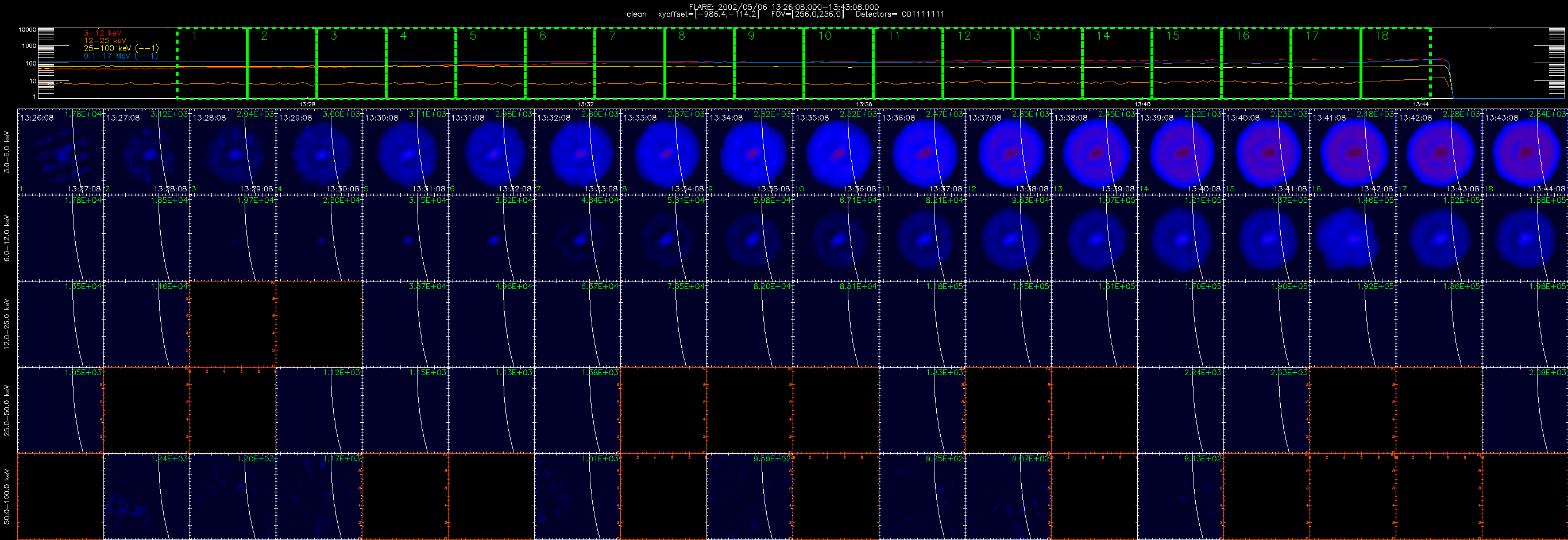
Task: Open the 6.0-12.0 keV image with peak 5.98E+04
Action: tap(750, 238)
